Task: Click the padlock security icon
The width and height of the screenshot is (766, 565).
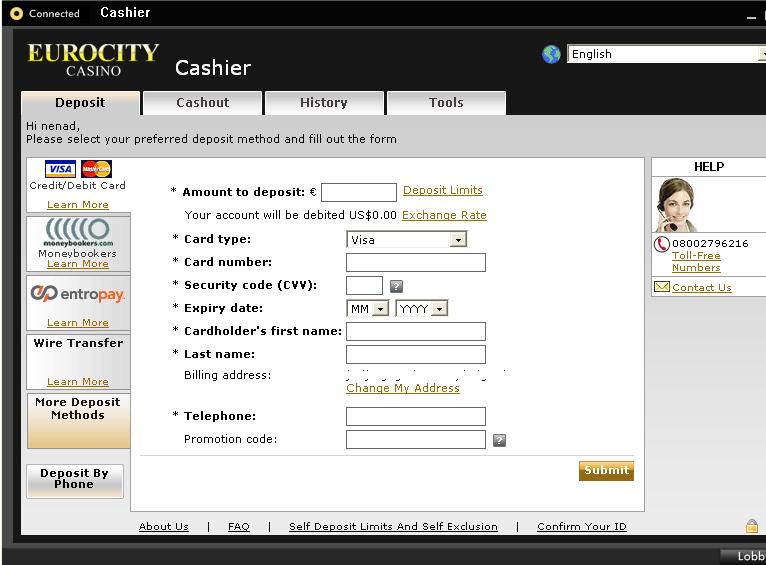Action: (x=751, y=526)
